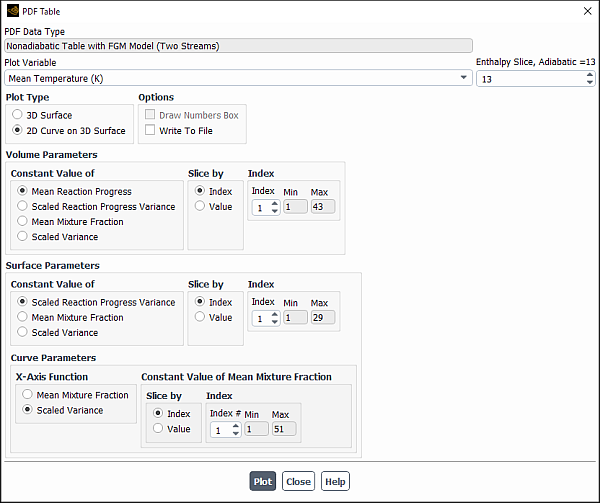Select Mean Mixture Fraction in Surface Parameters
This screenshot has width=600, height=503.
(x=22, y=317)
